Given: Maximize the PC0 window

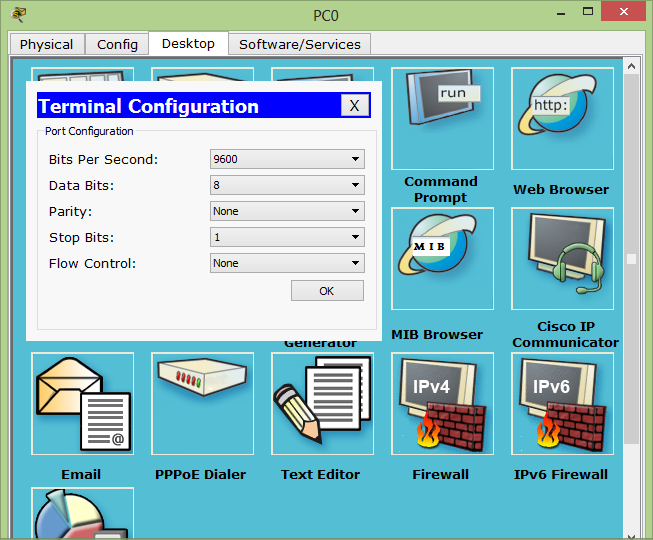Looking at the screenshot, I should pyautogui.click(x=588, y=12).
